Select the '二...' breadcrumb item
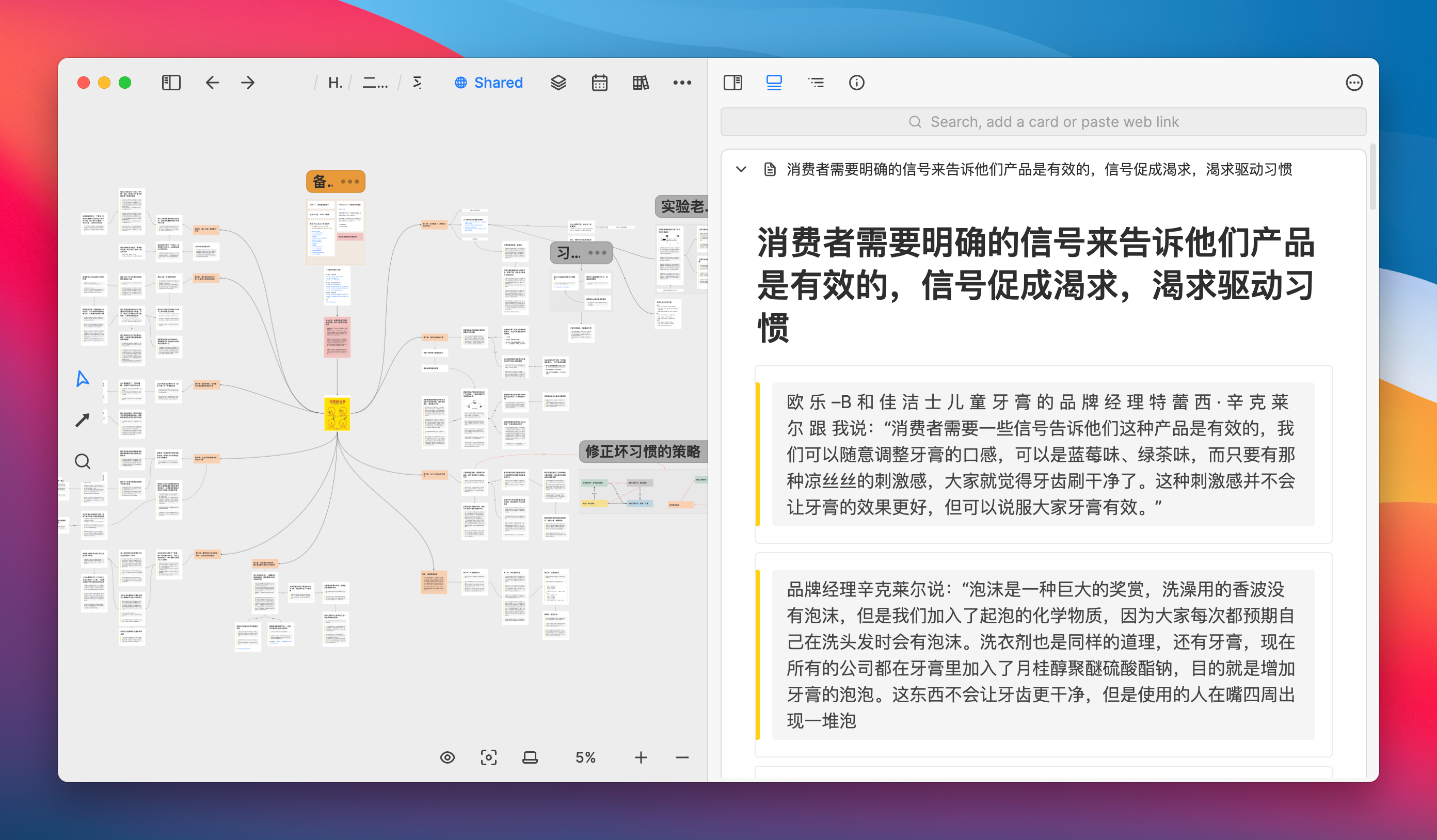1437x840 pixels. (376, 83)
